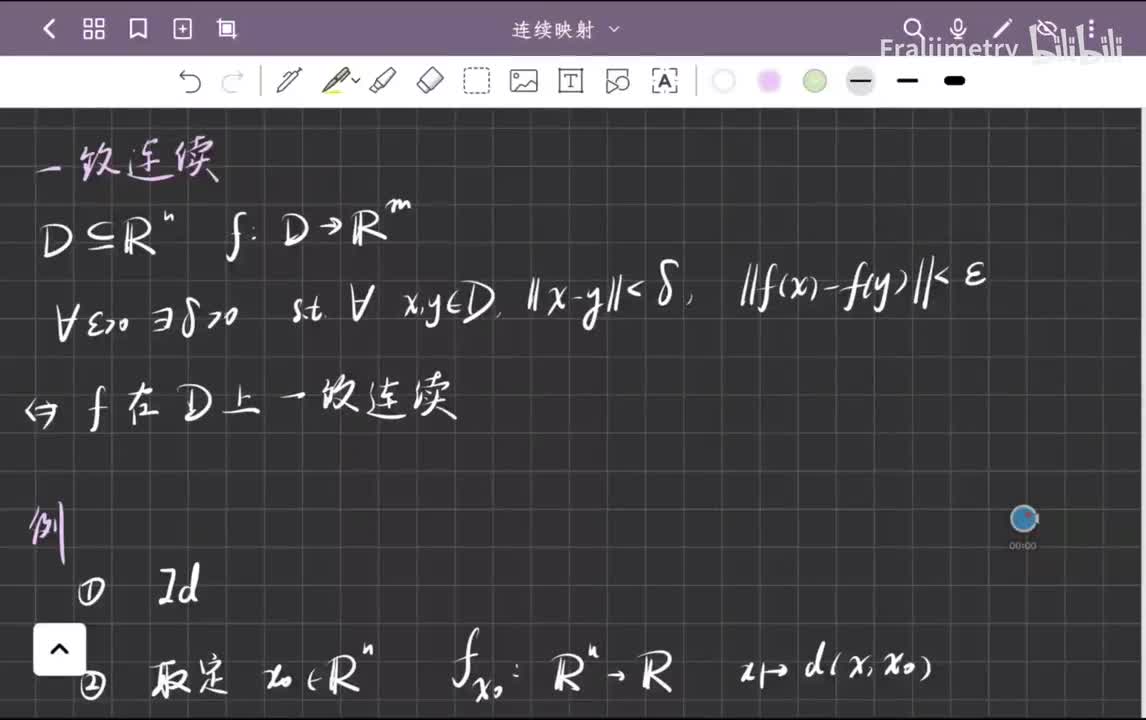Undo the last stroke
1146x720 pixels.
coord(190,81)
